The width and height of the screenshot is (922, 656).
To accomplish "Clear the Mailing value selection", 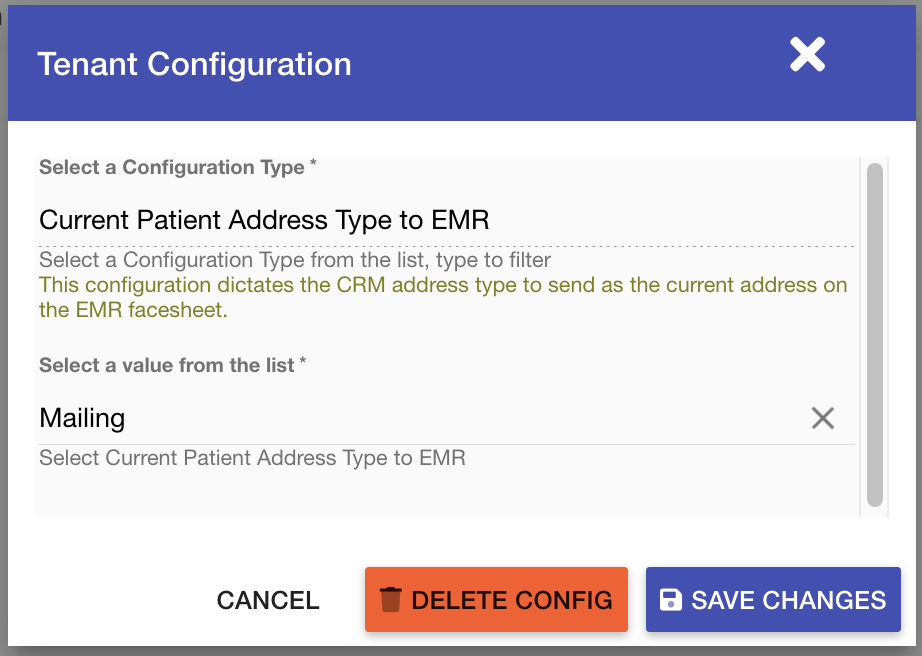I will [x=822, y=418].
